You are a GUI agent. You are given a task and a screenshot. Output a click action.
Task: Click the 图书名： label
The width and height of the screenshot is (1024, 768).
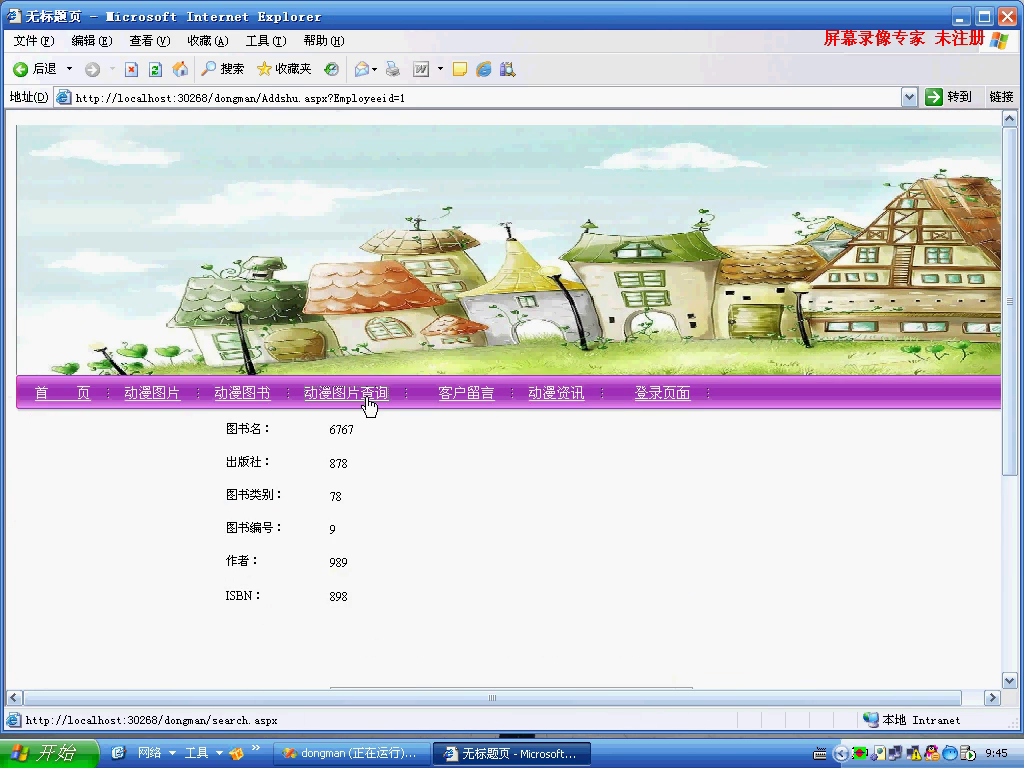(248, 429)
